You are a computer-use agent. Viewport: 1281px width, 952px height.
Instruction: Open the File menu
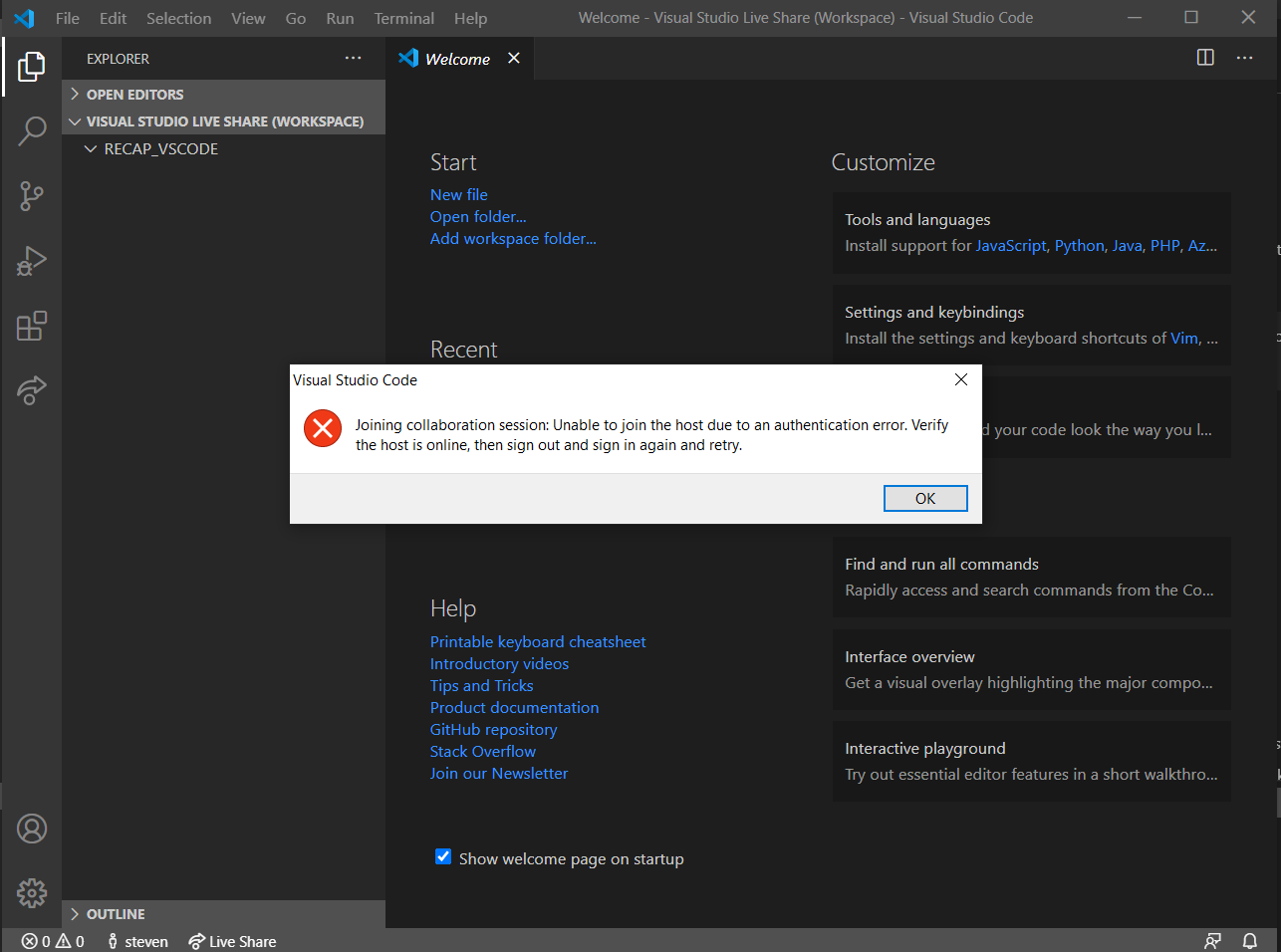click(x=68, y=18)
